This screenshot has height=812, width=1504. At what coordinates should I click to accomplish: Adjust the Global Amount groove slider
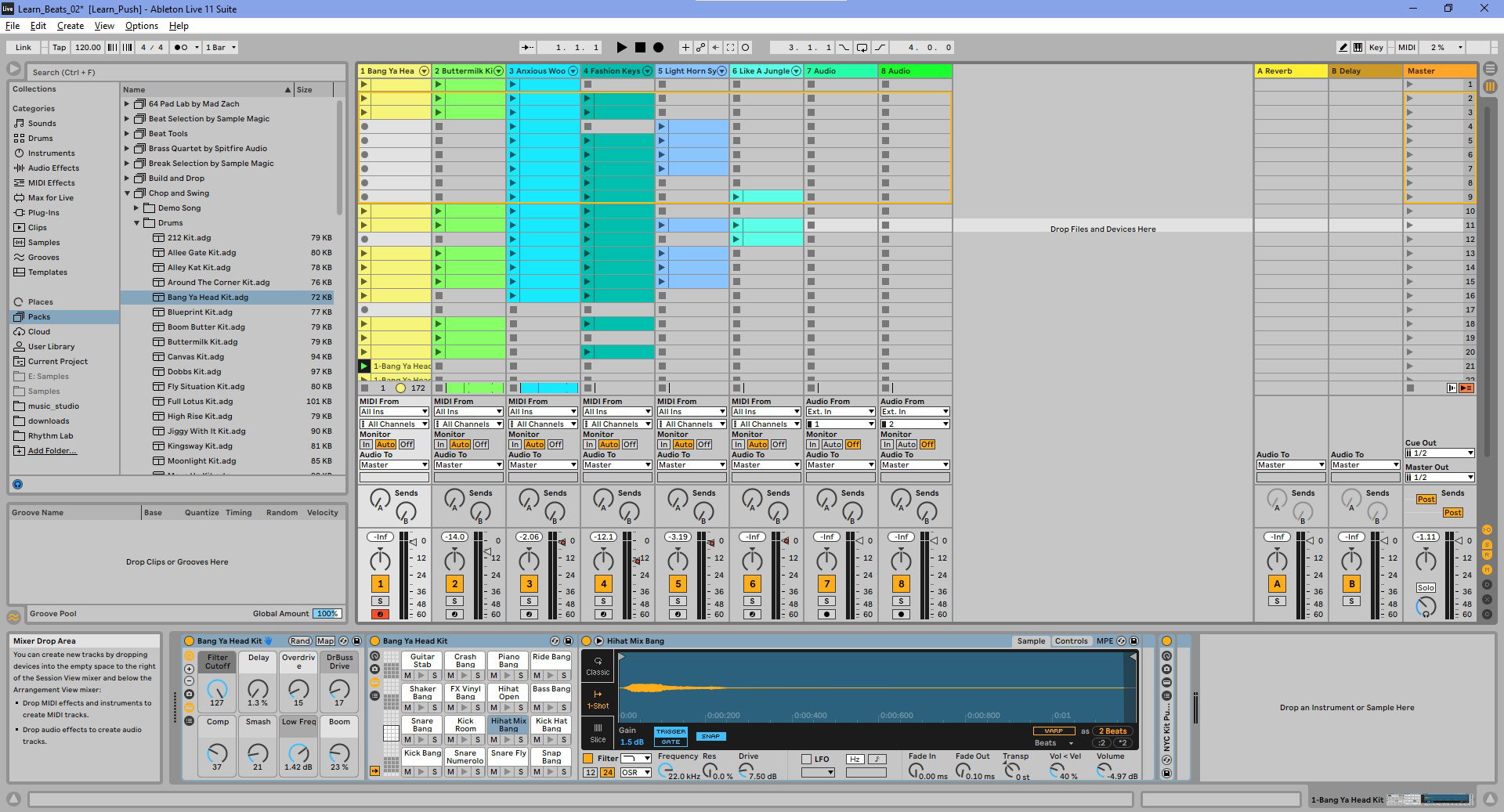coord(327,613)
